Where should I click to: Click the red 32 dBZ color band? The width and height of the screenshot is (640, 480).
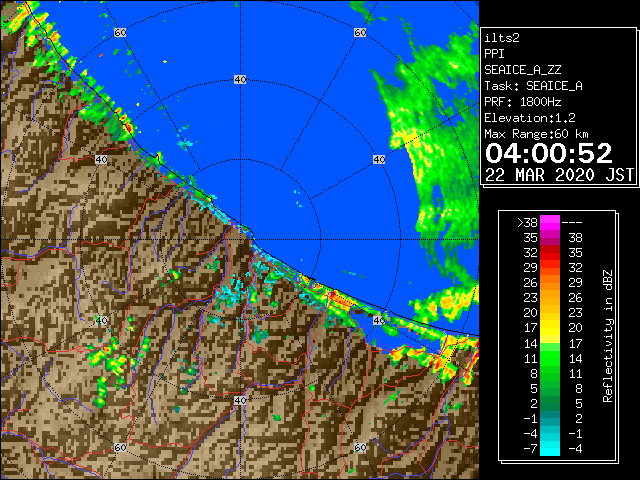[x=550, y=253]
